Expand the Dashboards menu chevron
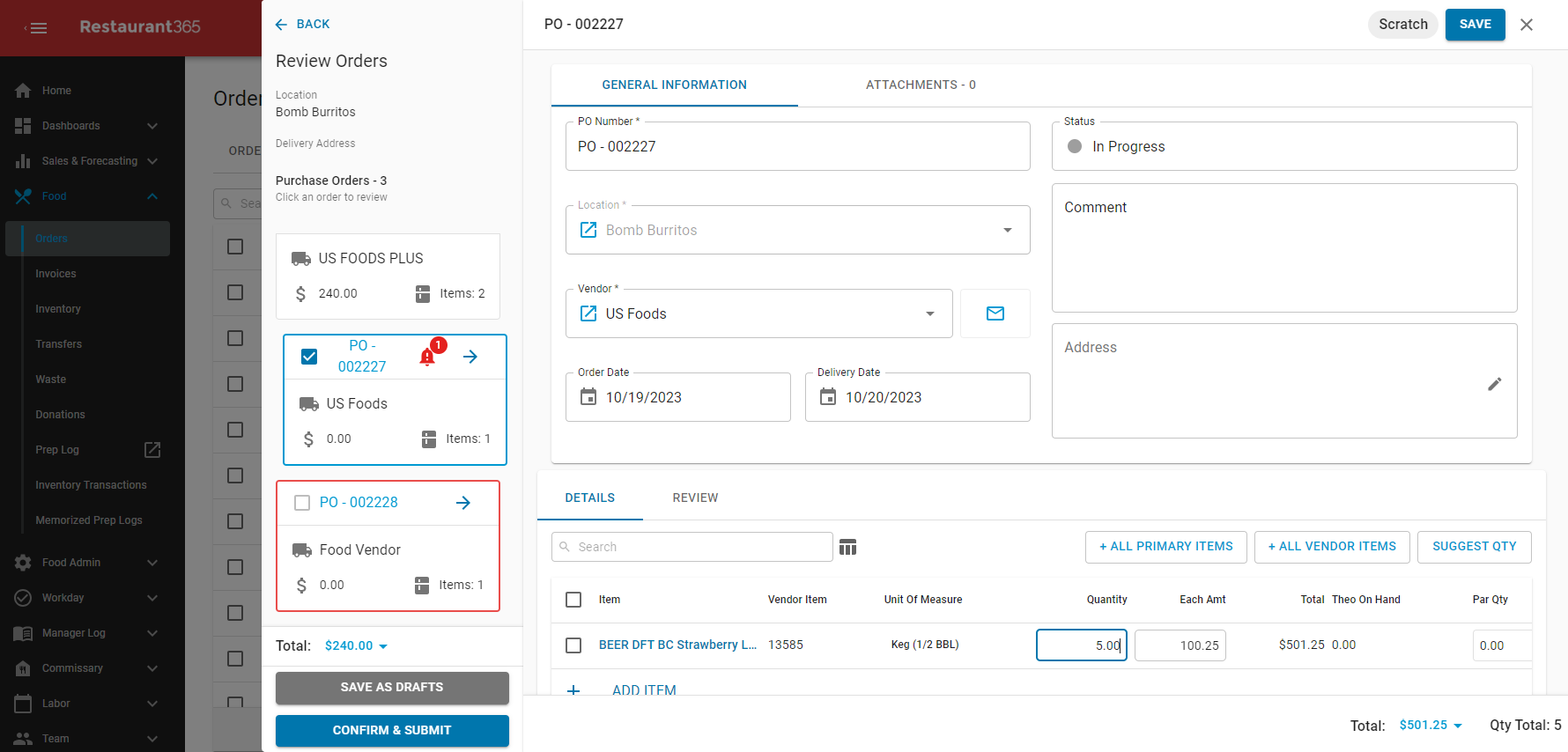This screenshot has height=752, width=1568. coord(152,126)
